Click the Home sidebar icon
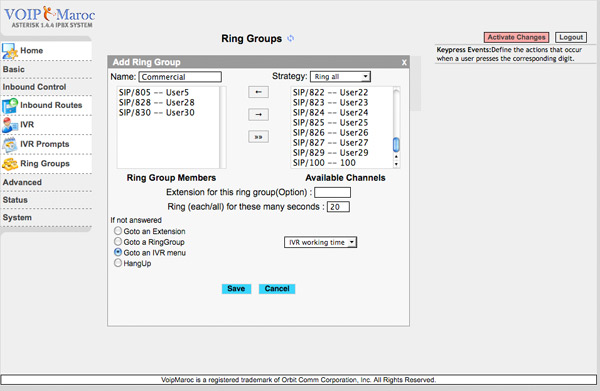 [10, 51]
